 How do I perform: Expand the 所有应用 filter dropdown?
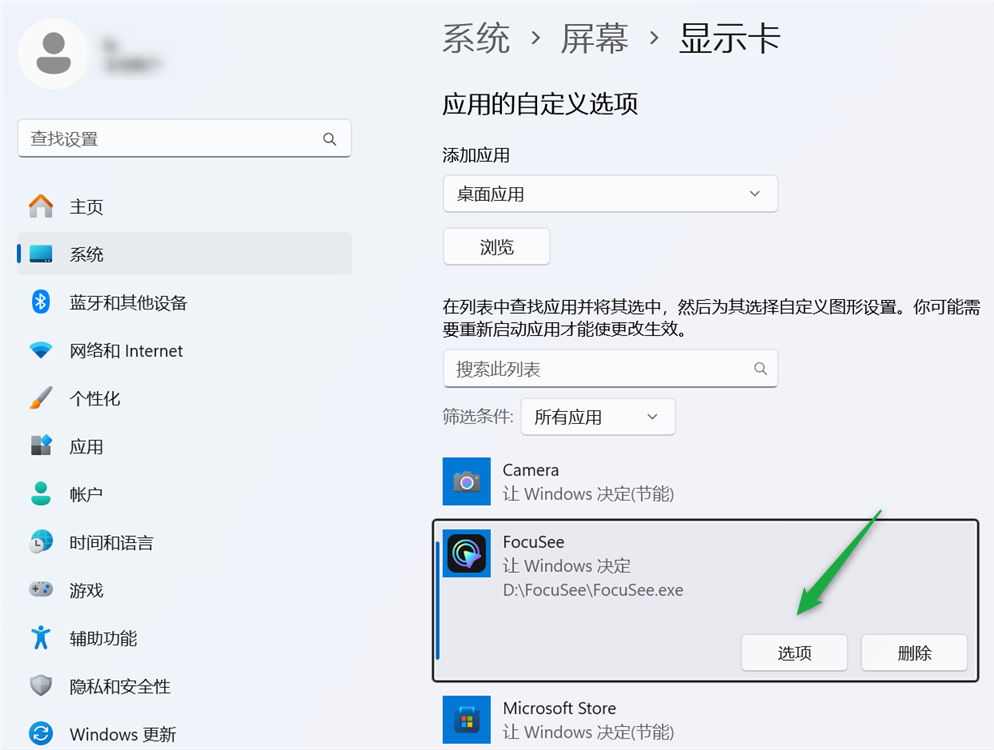click(598, 417)
